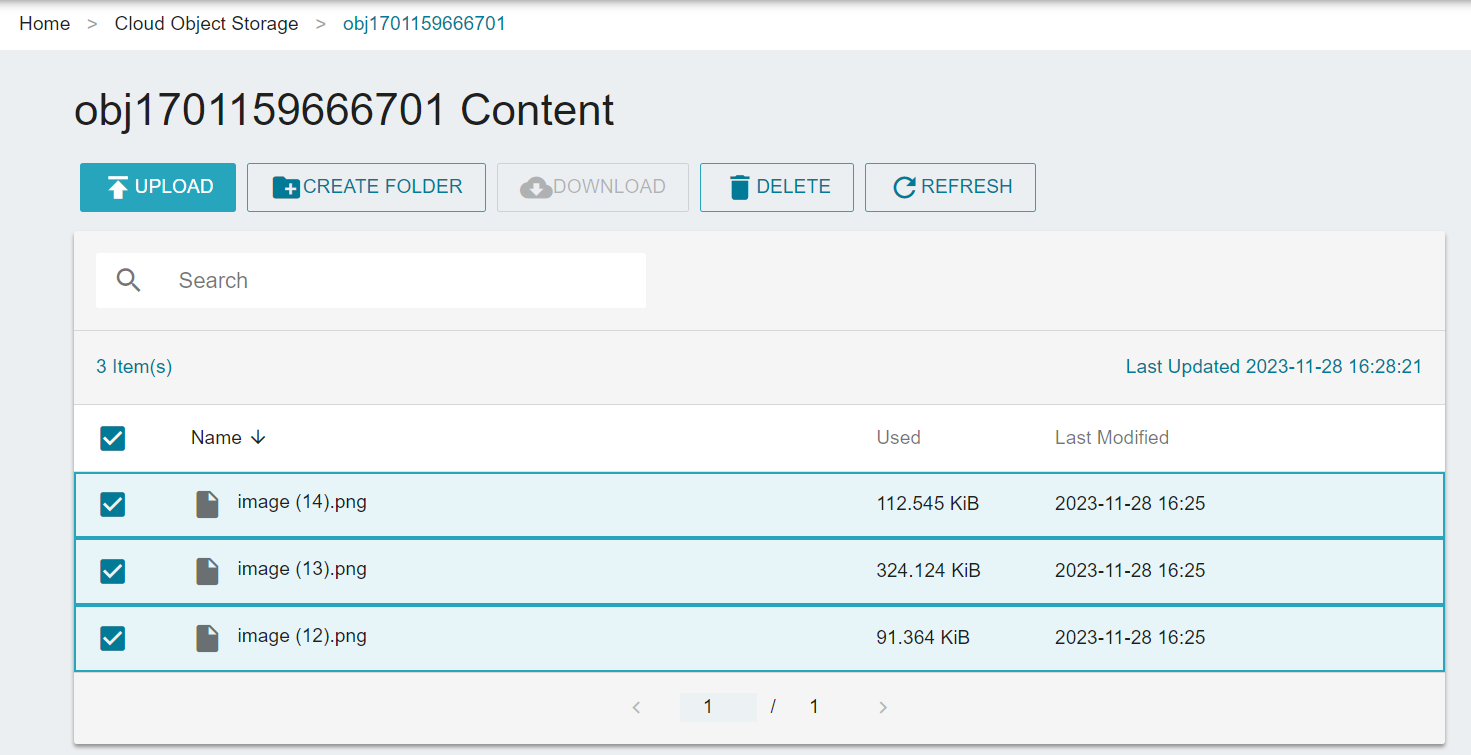Viewport: 1471px width, 755px height.
Task: Uncheck the image (13).png checkbox
Action: tap(113, 571)
